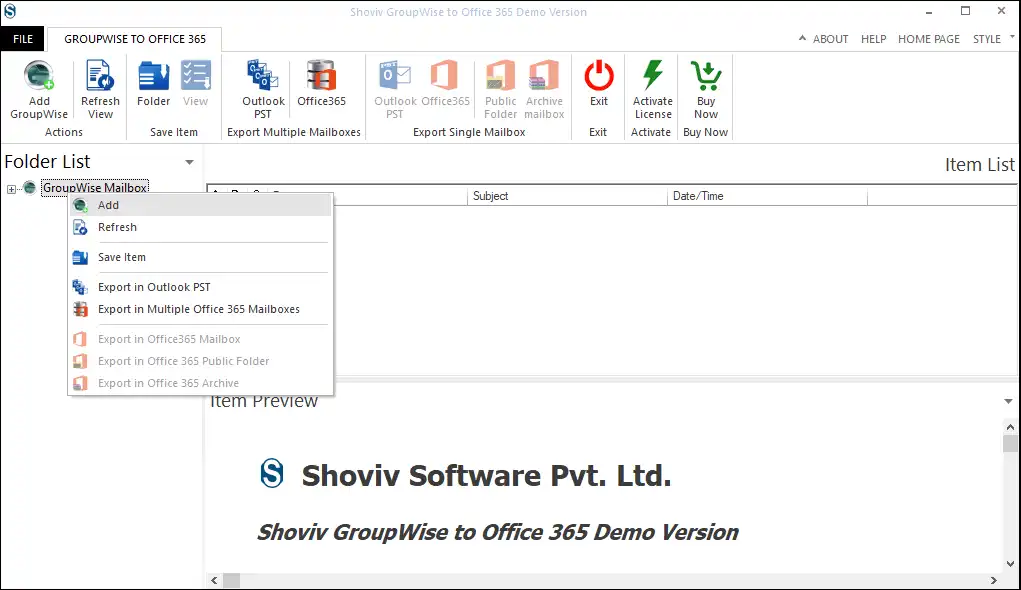Open the FILE tab
1021x590 pixels.
point(23,39)
